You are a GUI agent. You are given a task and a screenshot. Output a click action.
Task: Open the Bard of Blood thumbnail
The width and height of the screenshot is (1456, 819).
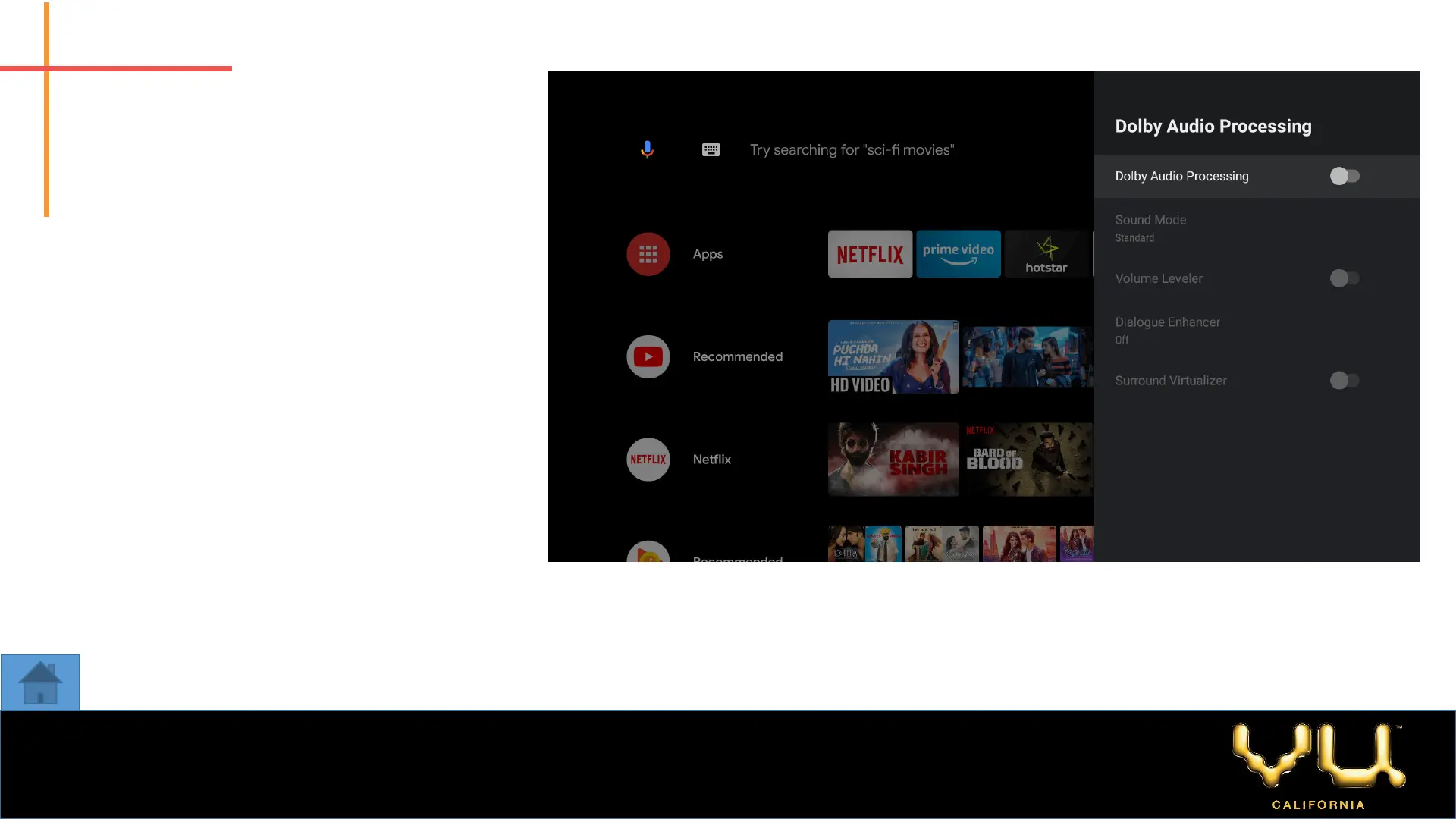(1027, 460)
